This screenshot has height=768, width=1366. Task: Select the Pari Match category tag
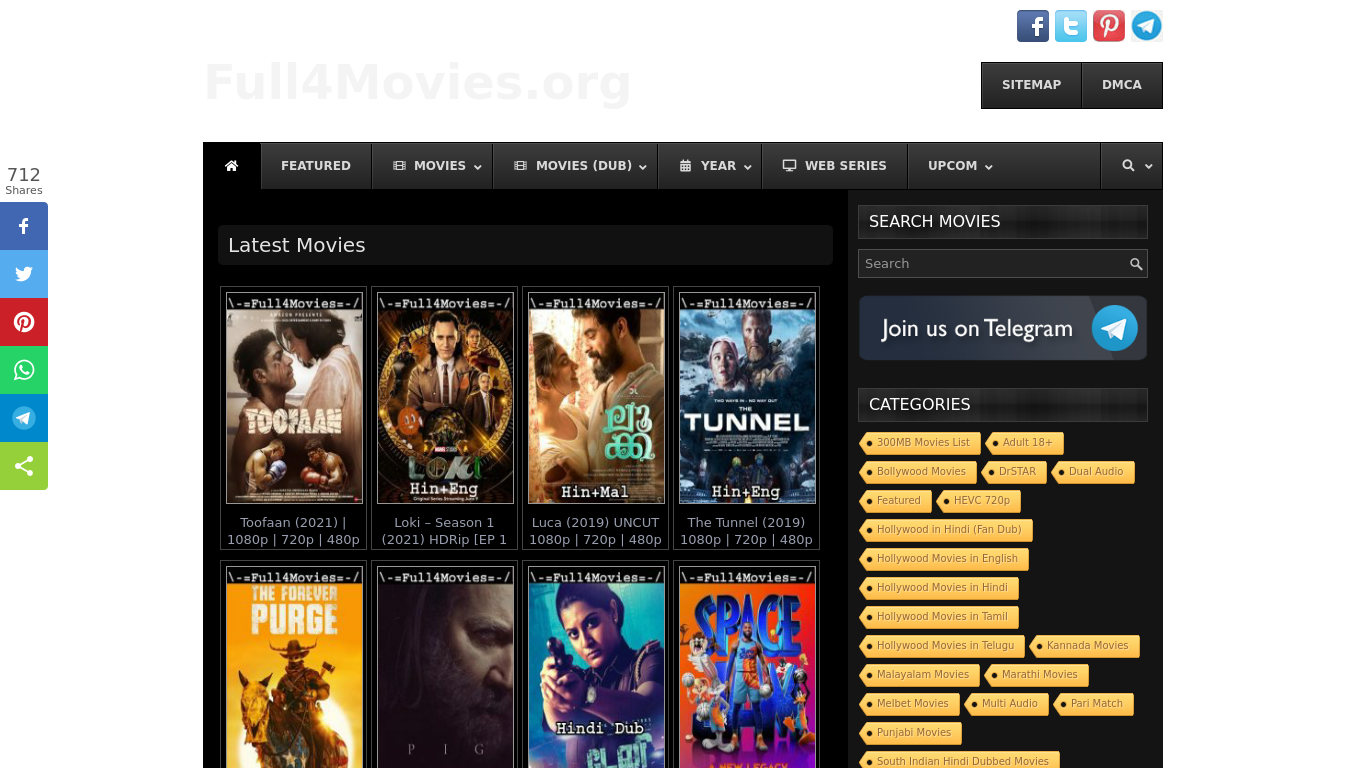point(1094,704)
